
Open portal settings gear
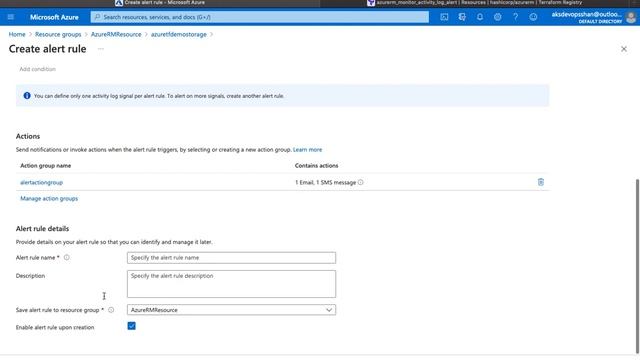coord(498,17)
